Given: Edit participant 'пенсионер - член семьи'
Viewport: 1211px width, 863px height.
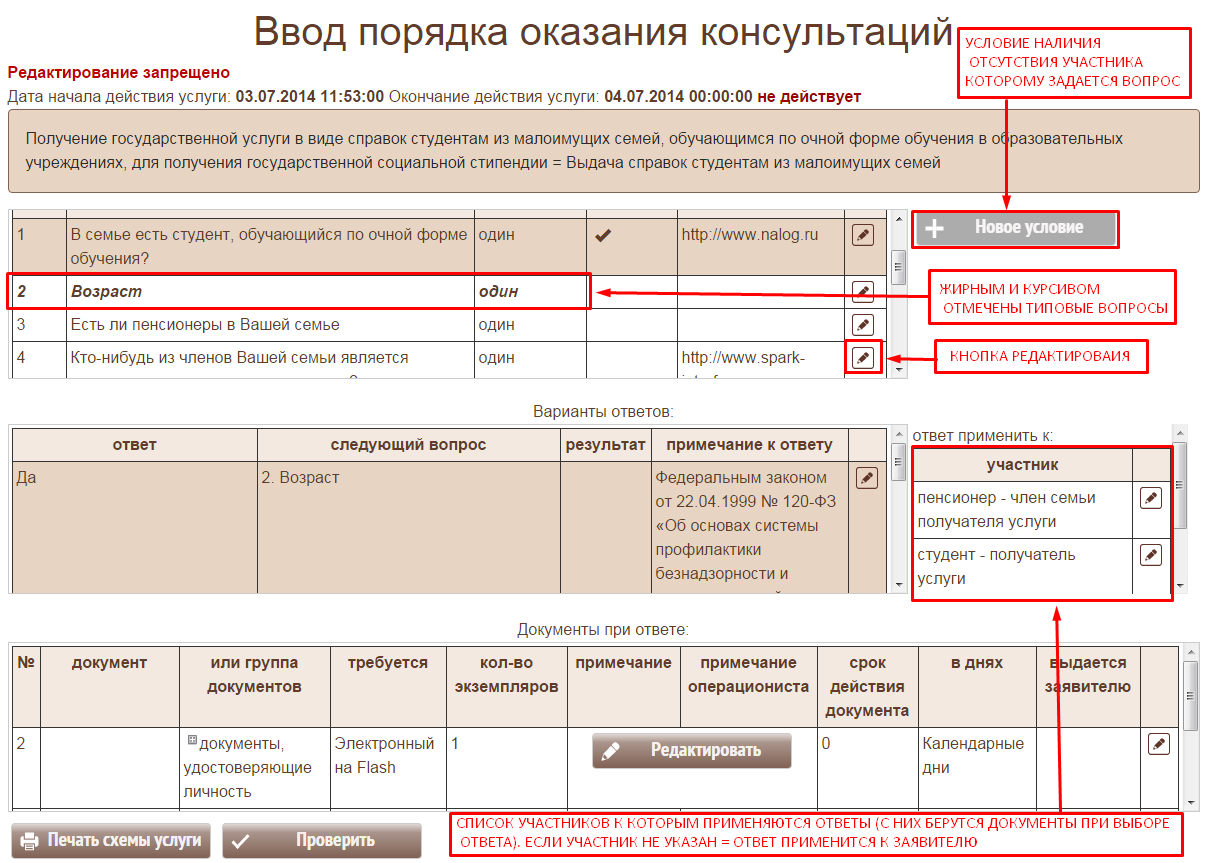Looking at the screenshot, I should (x=1151, y=497).
